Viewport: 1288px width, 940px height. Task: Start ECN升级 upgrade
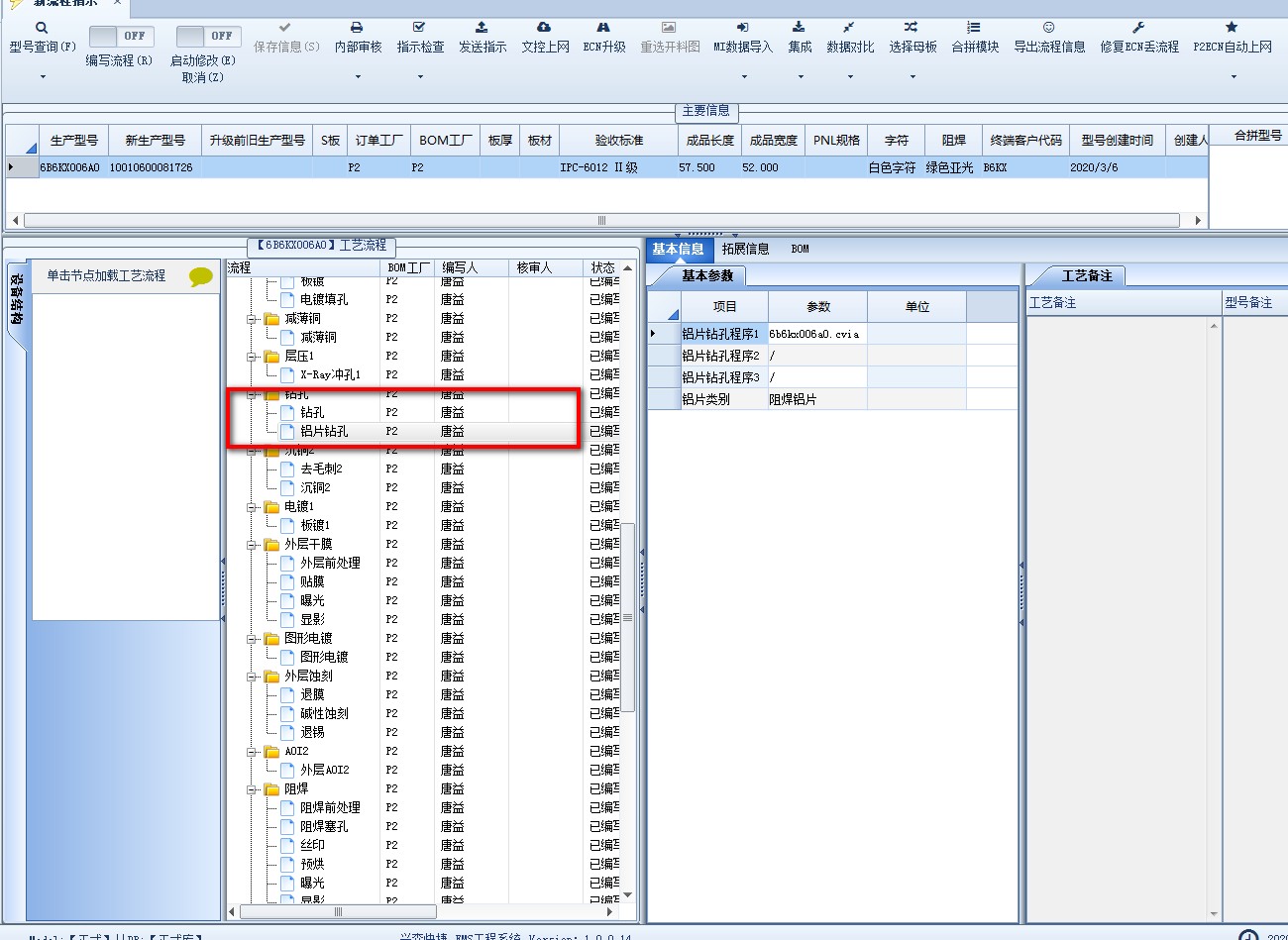[604, 38]
